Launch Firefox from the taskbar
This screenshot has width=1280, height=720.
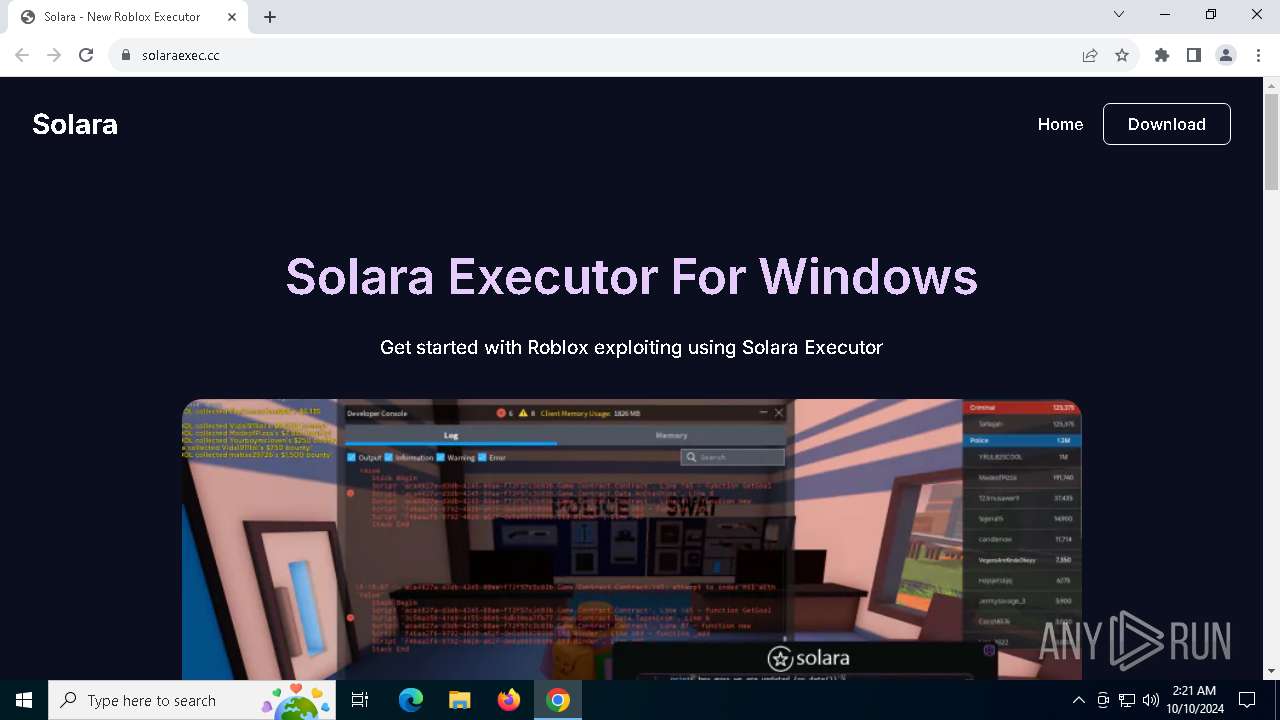(509, 700)
